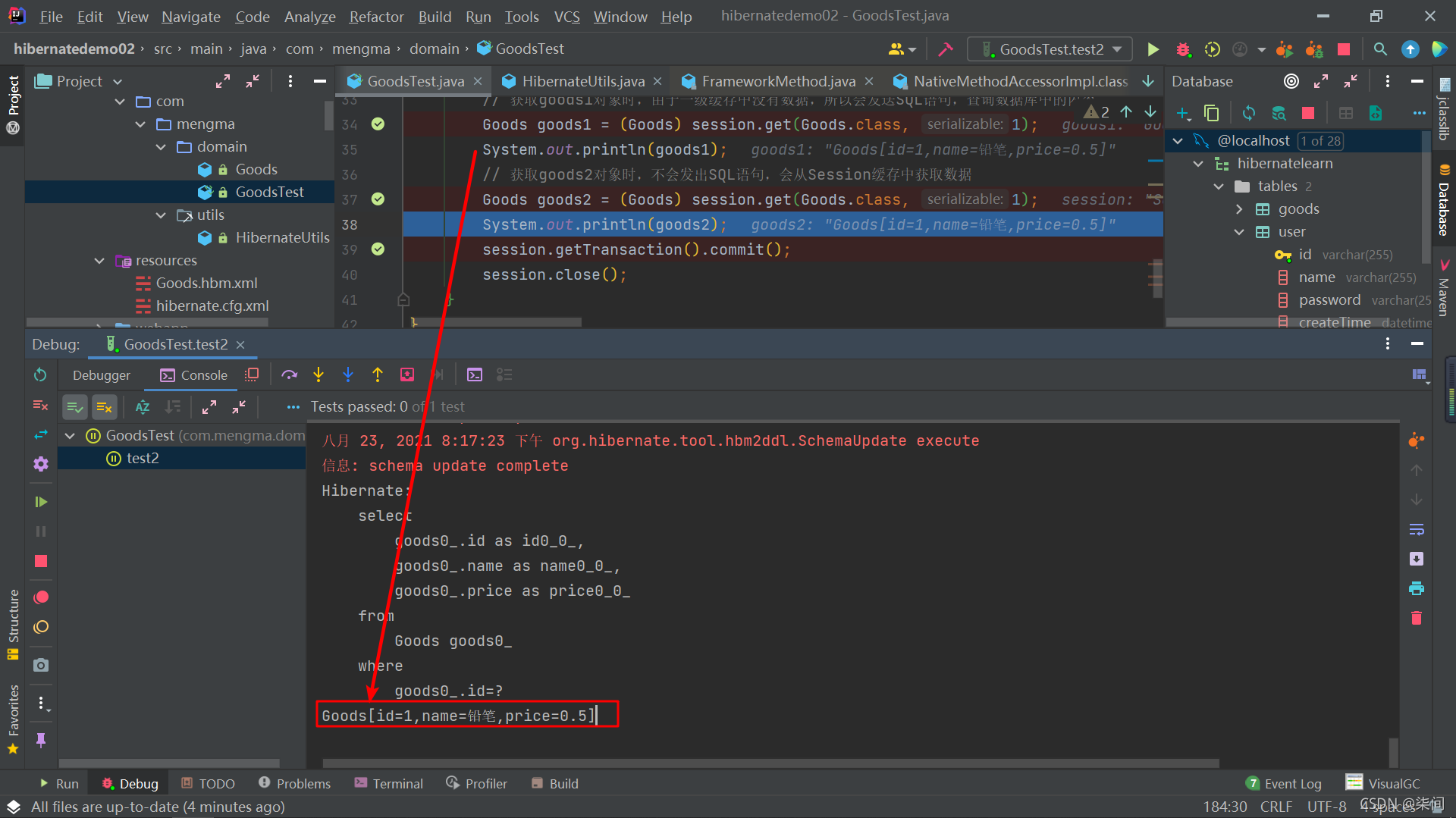Pin the debug tab

click(x=41, y=739)
